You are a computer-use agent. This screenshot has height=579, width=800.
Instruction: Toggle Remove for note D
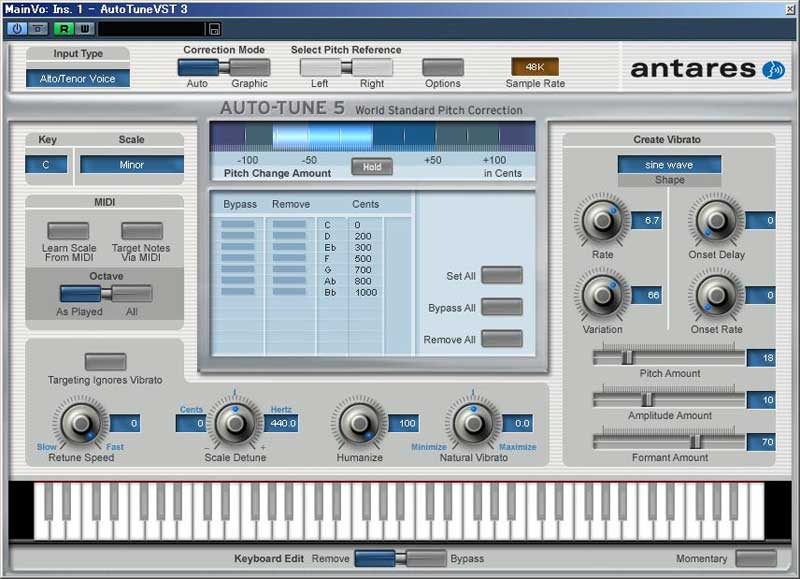coord(289,236)
